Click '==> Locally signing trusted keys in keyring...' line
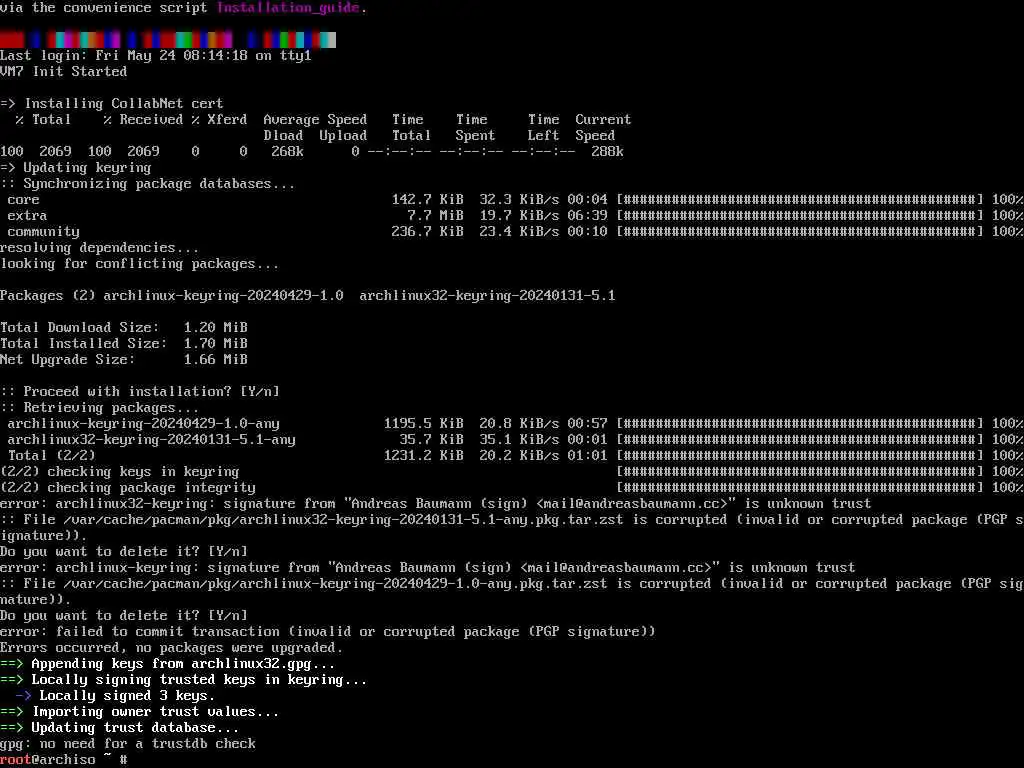The width and height of the screenshot is (1024, 768). 184,680
